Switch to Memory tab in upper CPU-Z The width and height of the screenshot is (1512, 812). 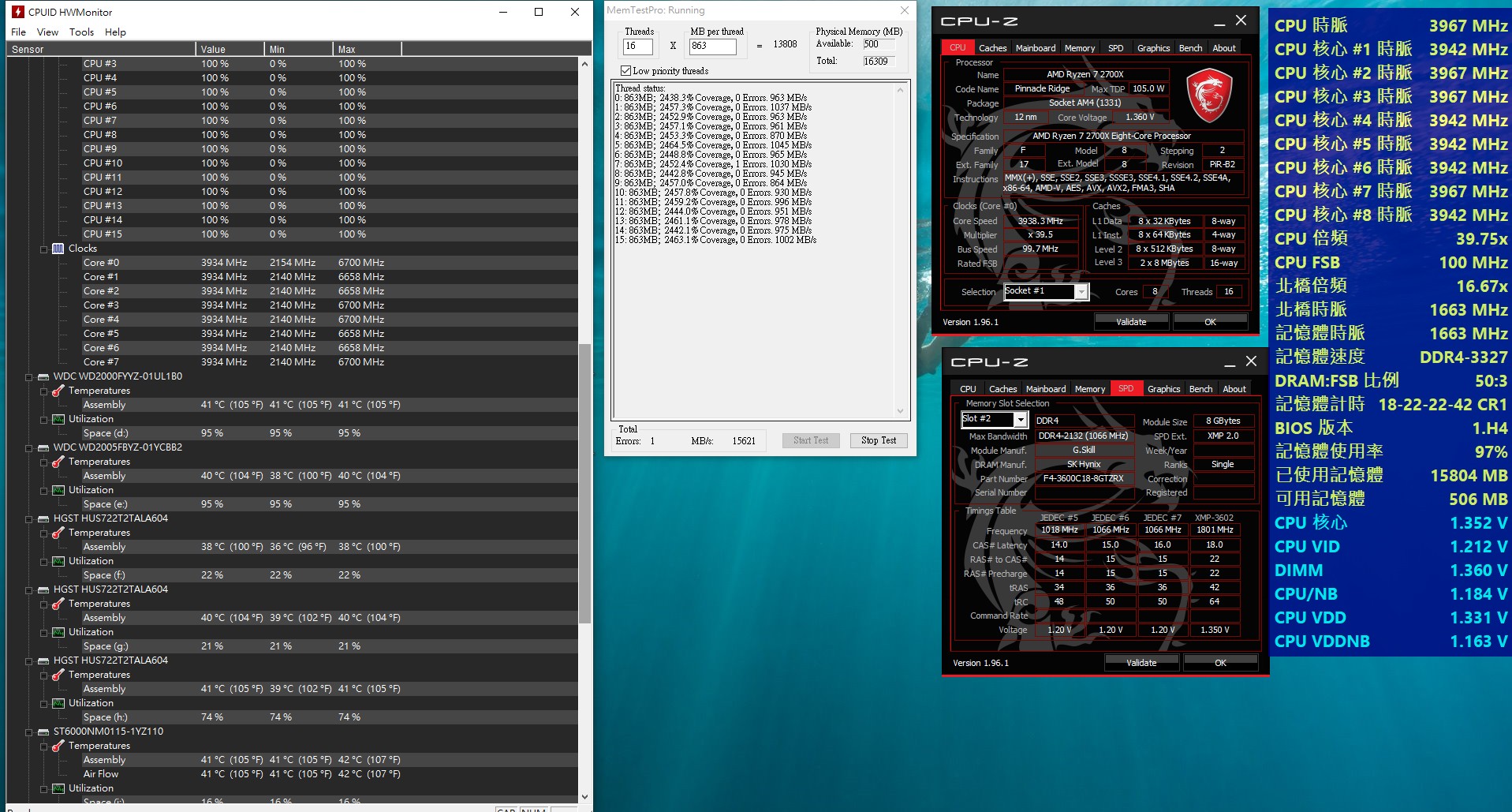coord(1080,48)
